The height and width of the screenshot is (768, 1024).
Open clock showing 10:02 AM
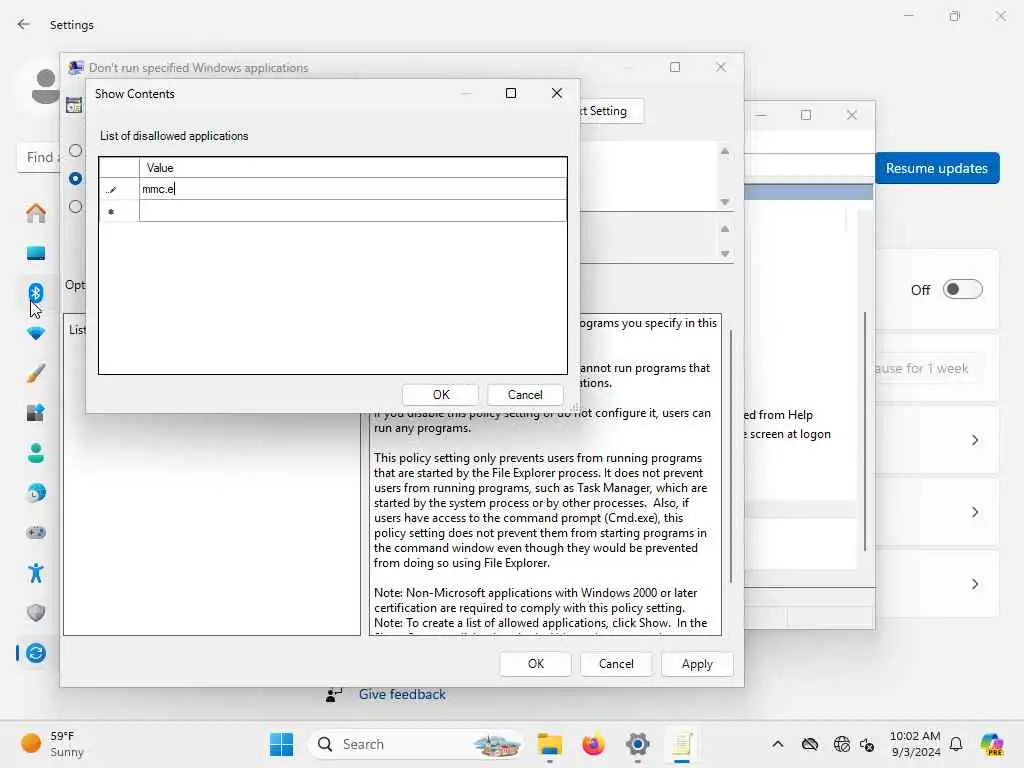pyautogui.click(x=915, y=744)
